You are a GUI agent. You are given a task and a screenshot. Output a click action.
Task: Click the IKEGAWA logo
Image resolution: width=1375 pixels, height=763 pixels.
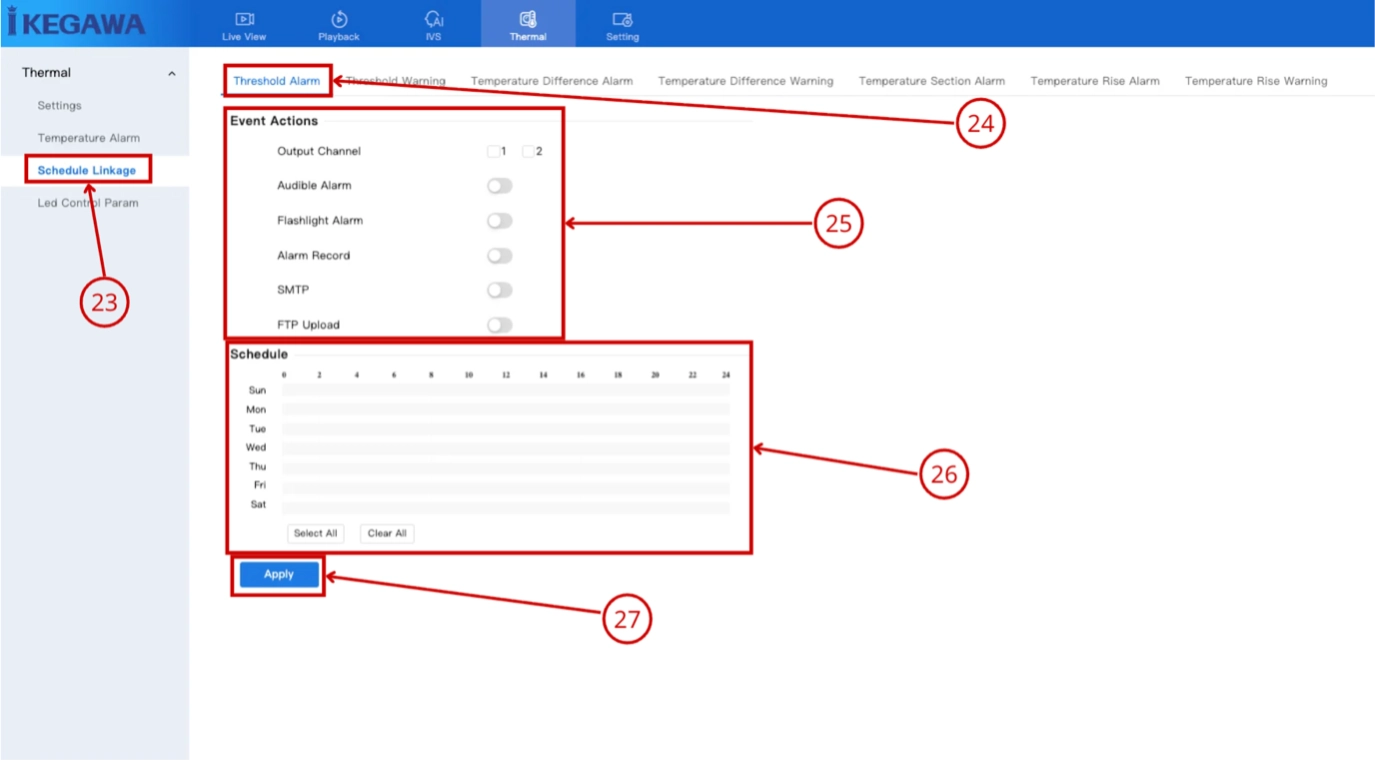click(76, 23)
